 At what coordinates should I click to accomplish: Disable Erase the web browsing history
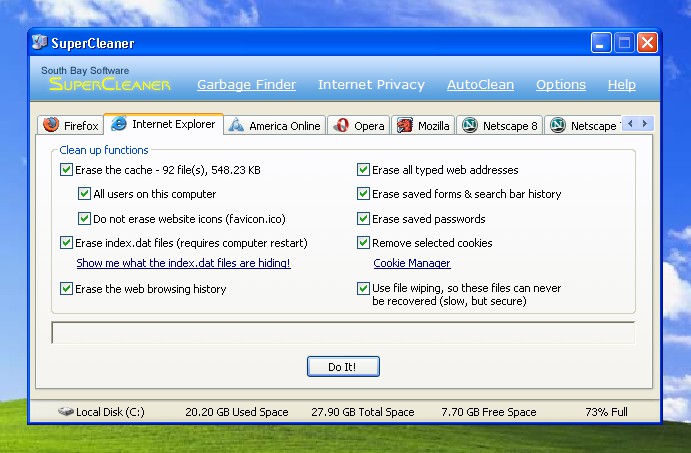coord(66,289)
